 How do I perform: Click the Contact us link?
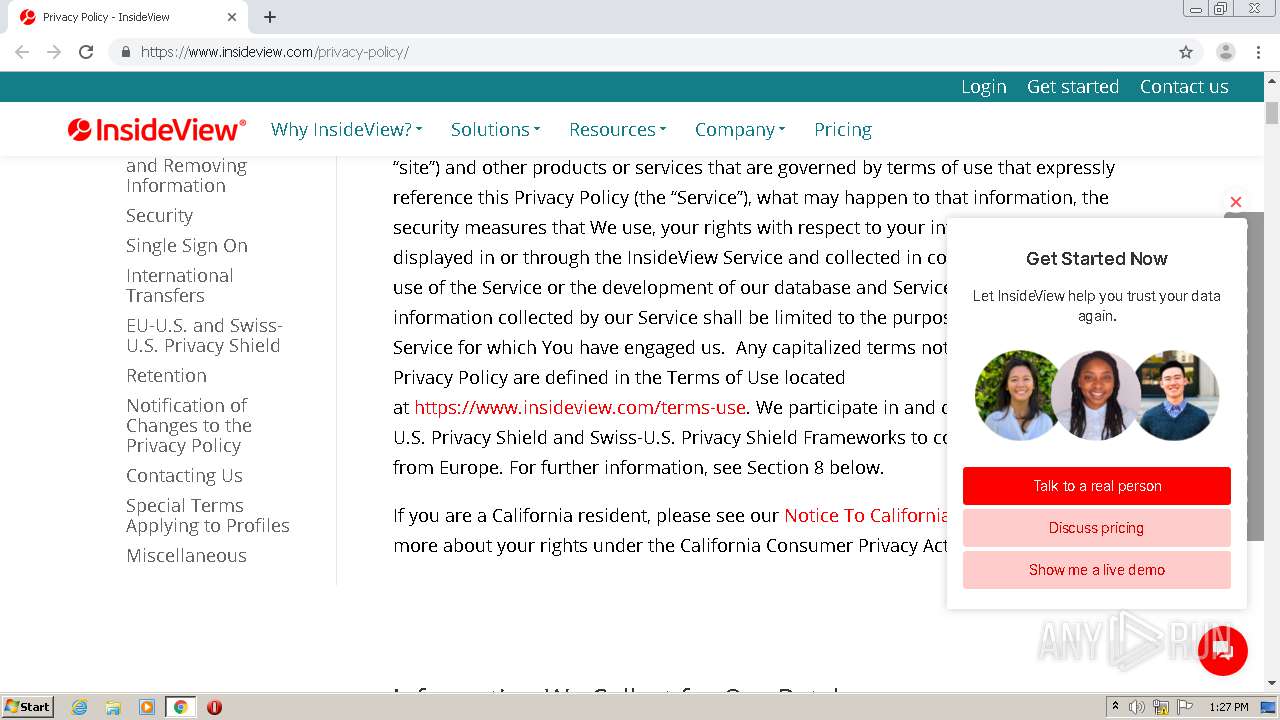(x=1184, y=87)
